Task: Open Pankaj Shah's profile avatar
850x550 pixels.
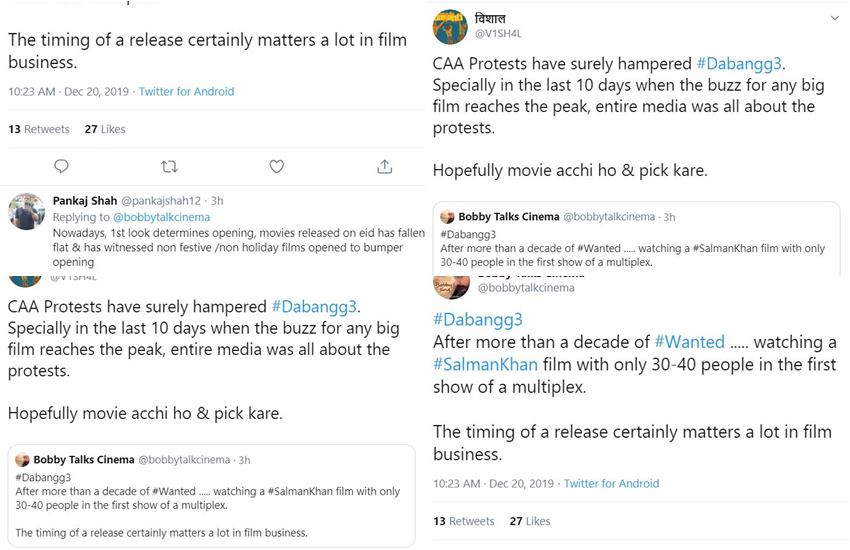Action: click(27, 211)
